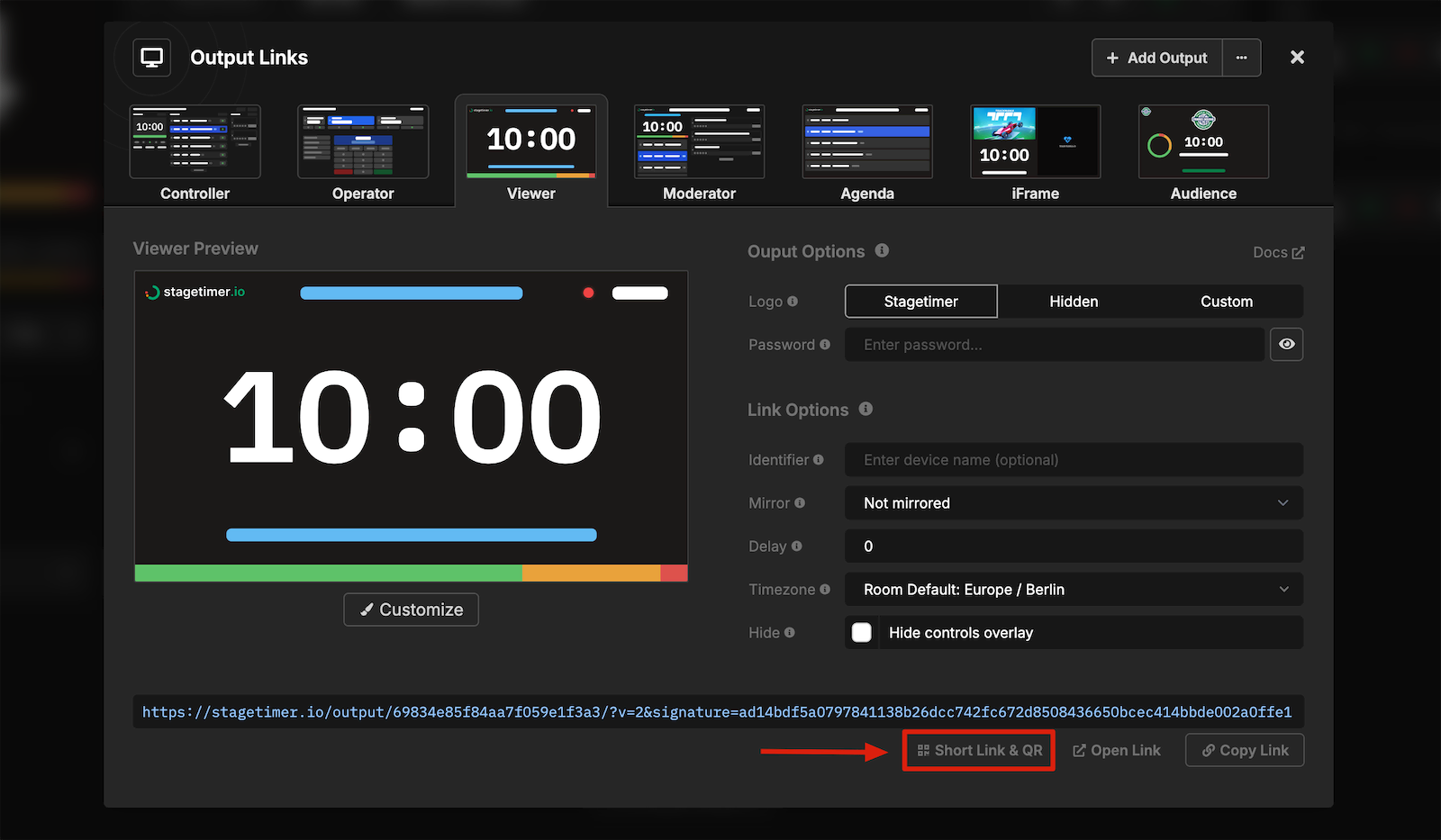
Task: Click the green progress bar in preview
Action: point(324,573)
